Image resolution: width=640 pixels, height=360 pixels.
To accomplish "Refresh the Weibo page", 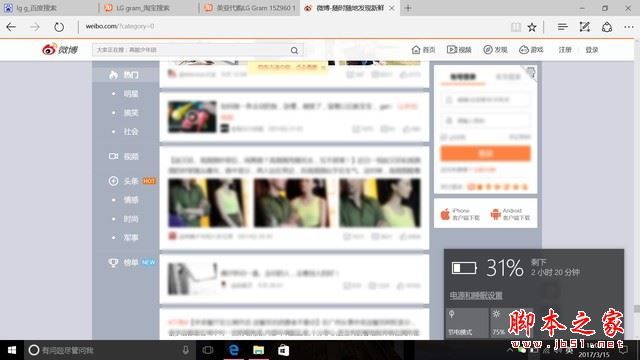I will pyautogui.click(x=59, y=27).
